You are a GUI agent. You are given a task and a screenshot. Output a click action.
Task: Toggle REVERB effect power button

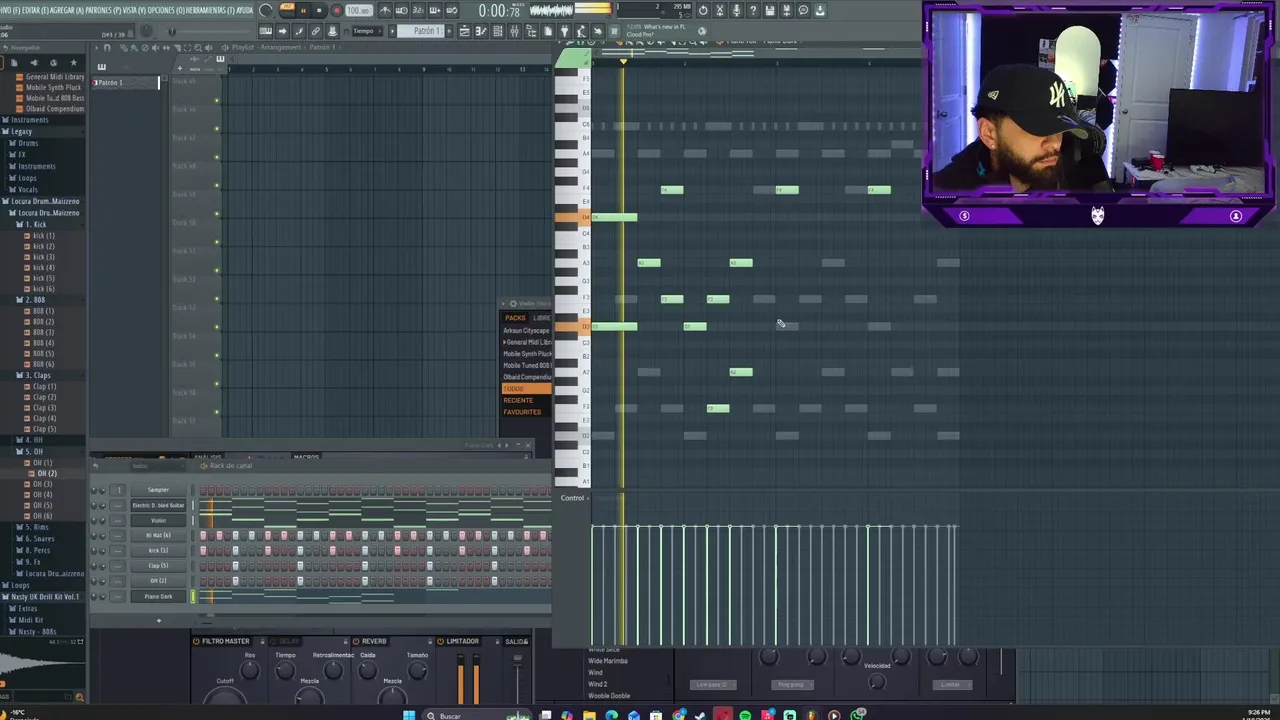355,641
